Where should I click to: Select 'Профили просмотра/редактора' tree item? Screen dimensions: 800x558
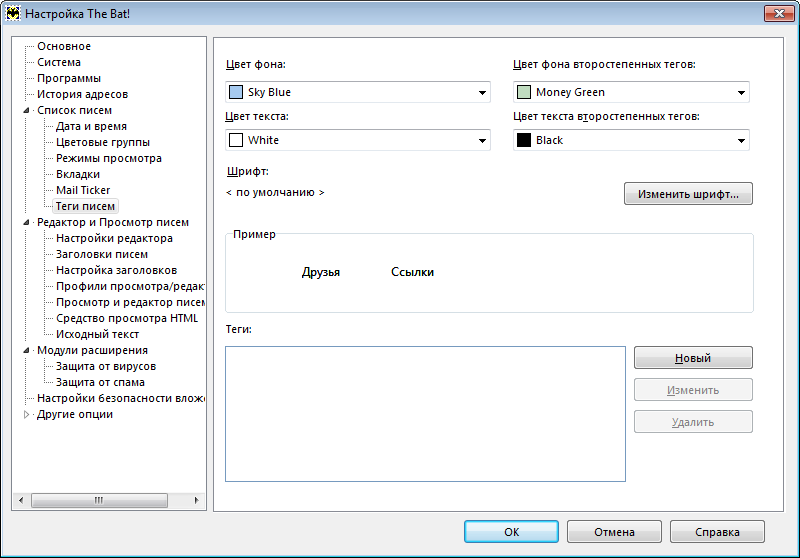(x=130, y=286)
